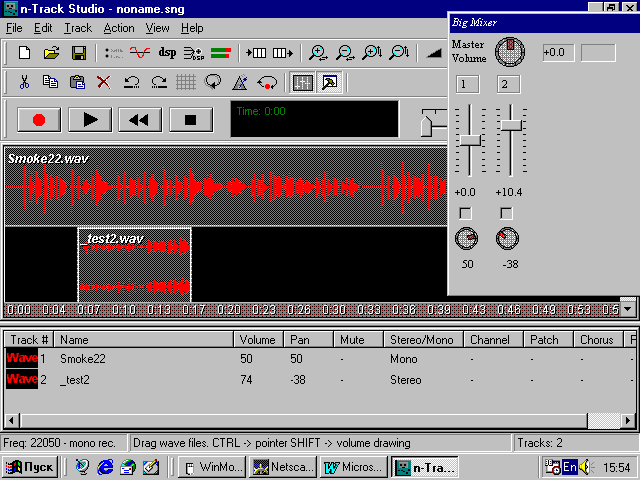Delete selection with red X icon

point(104,82)
